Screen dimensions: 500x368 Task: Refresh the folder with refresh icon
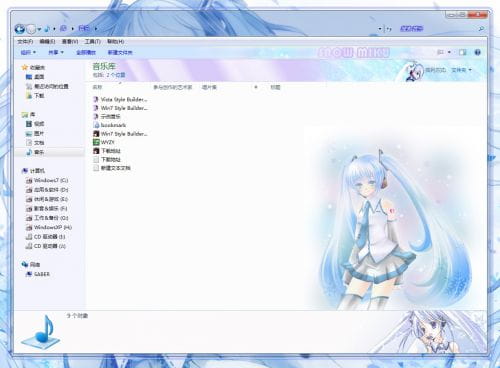pos(389,29)
